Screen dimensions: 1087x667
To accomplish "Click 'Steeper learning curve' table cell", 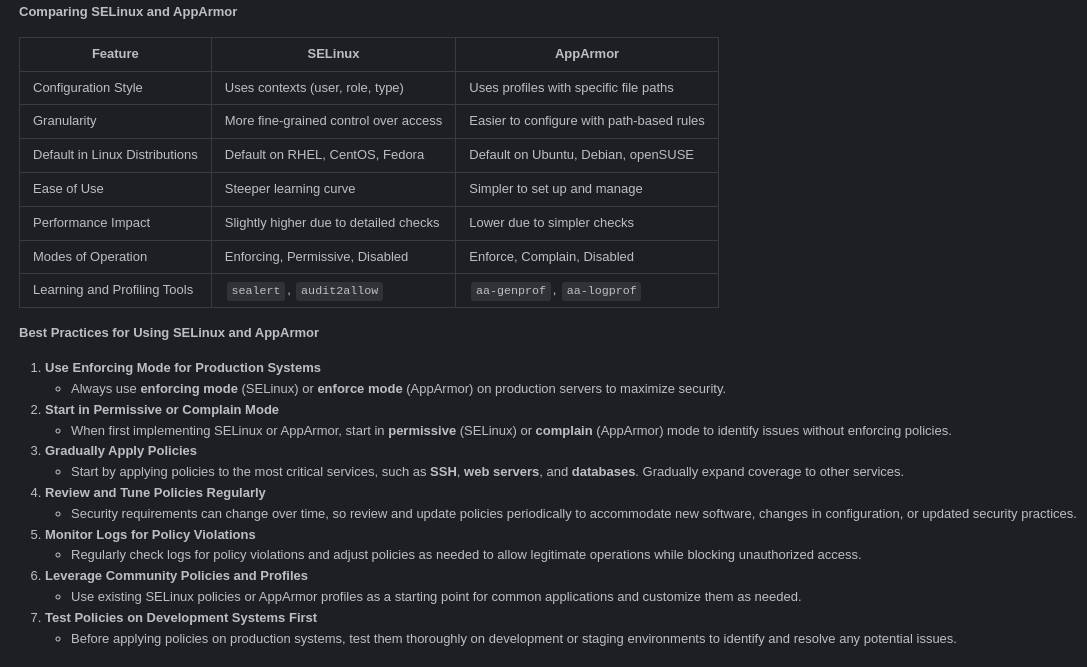I will point(290,189).
